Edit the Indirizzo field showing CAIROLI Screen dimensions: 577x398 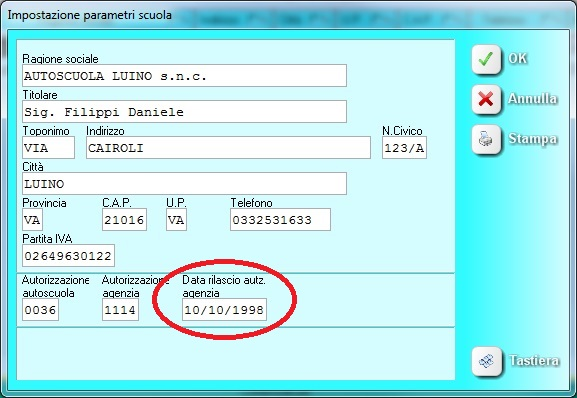228,148
